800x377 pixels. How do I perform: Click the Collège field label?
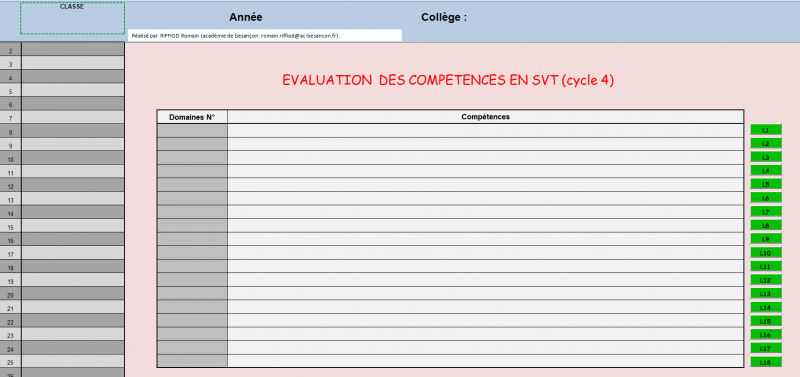click(444, 17)
